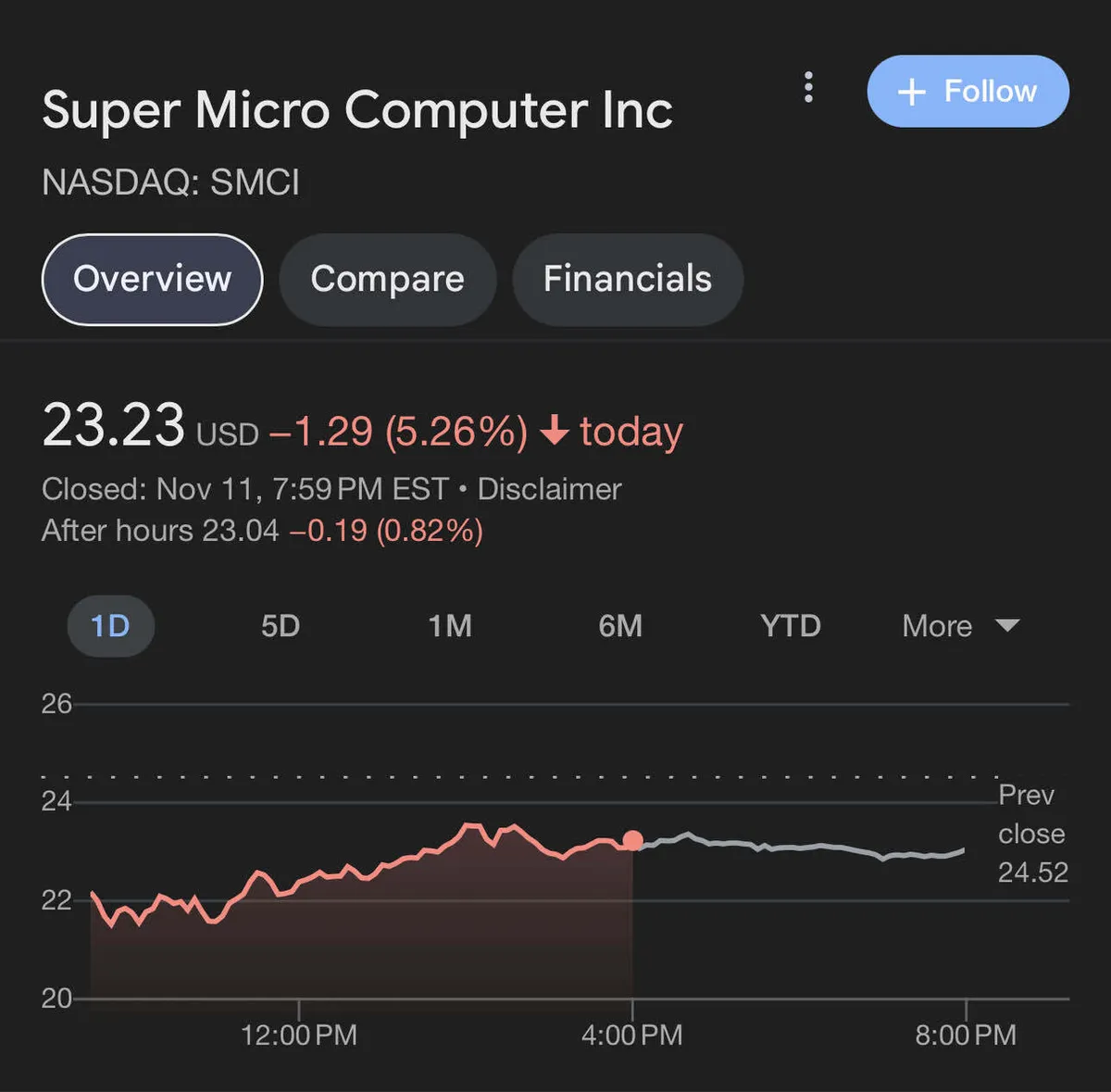Click the Prev close 24.52 label
This screenshot has width=1111, height=1092.
tap(1032, 834)
